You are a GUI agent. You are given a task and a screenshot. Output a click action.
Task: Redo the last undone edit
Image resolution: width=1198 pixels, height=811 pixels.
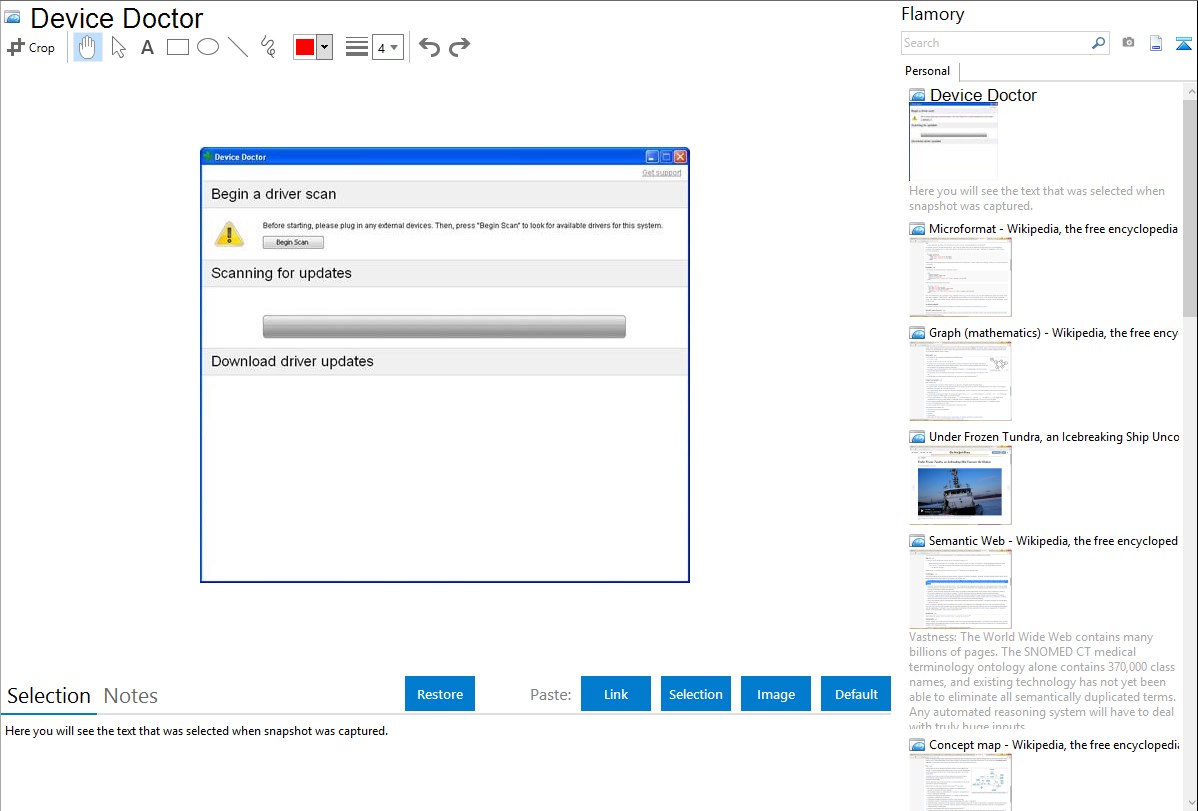pyautogui.click(x=460, y=47)
